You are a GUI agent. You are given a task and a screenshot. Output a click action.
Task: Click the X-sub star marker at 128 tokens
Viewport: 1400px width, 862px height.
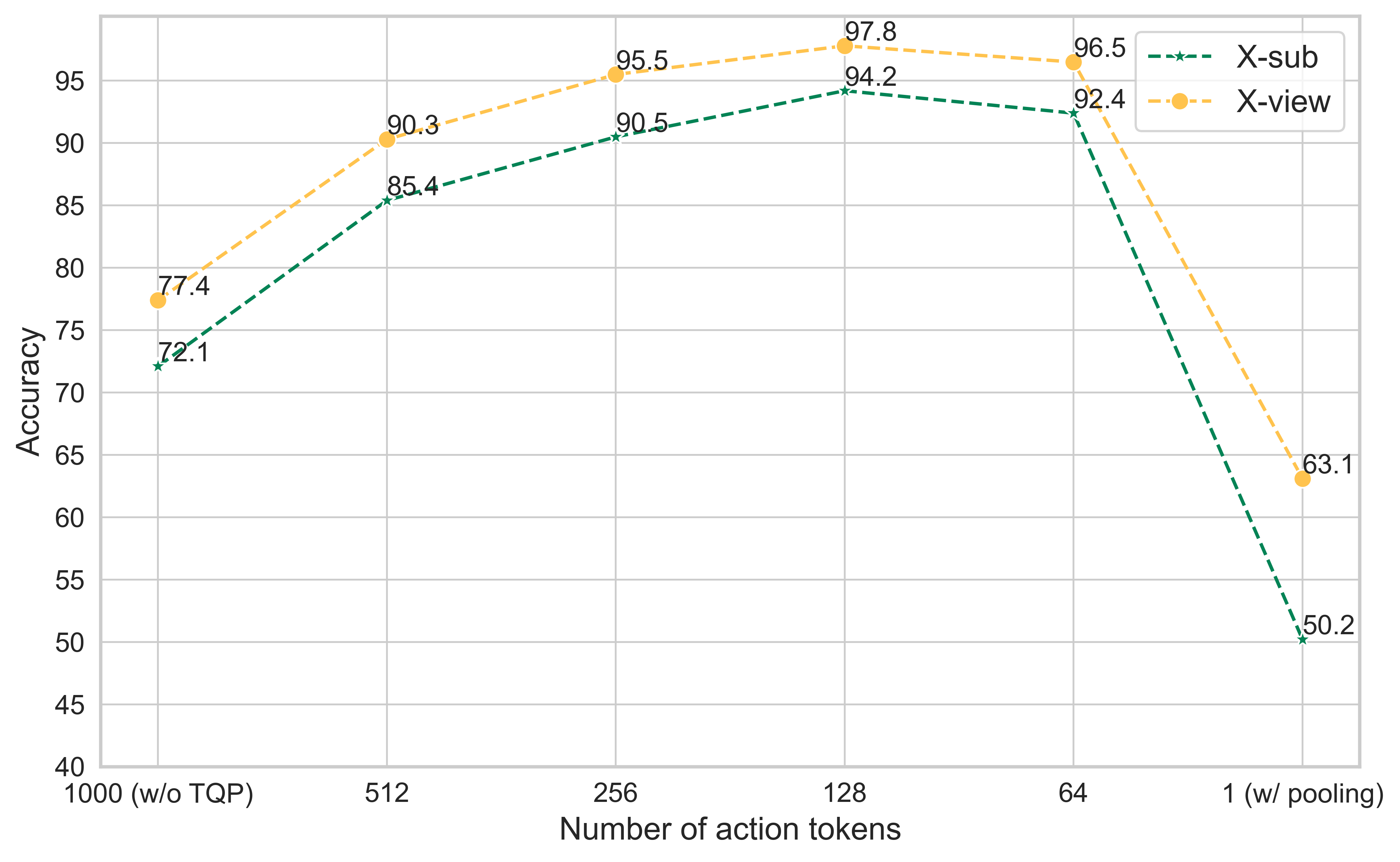point(844,91)
